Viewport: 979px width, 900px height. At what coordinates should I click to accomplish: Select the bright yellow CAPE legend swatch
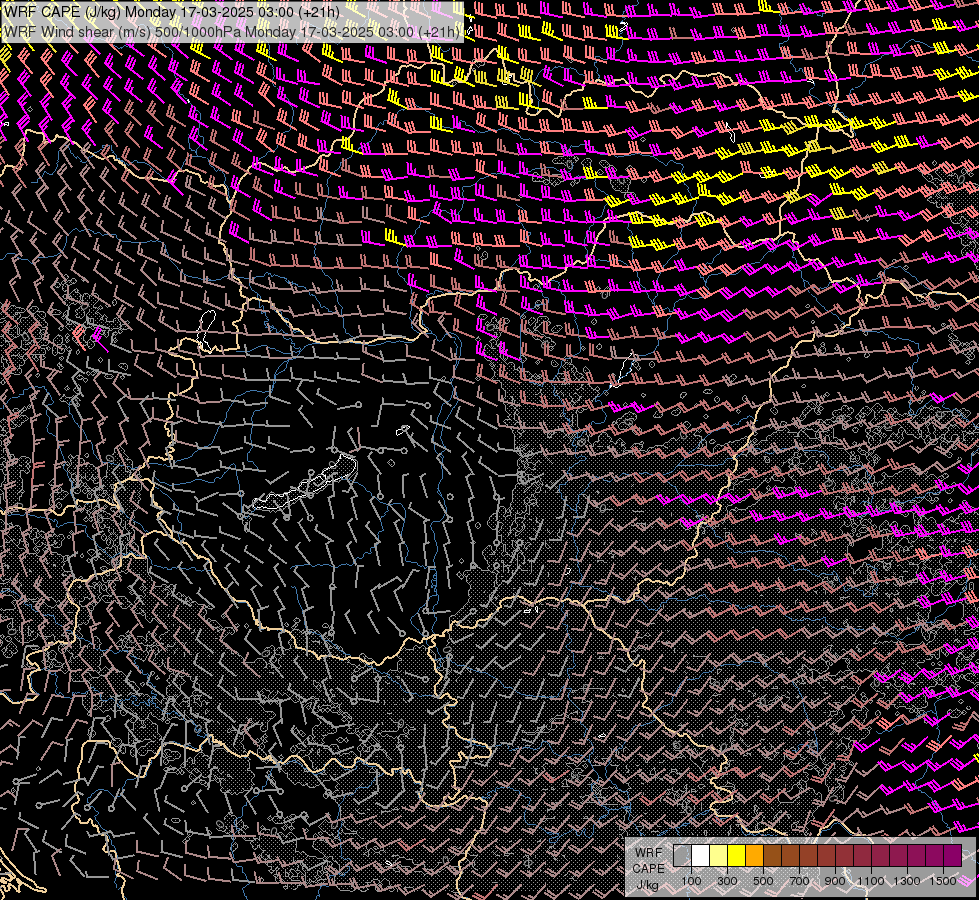[x=737, y=856]
